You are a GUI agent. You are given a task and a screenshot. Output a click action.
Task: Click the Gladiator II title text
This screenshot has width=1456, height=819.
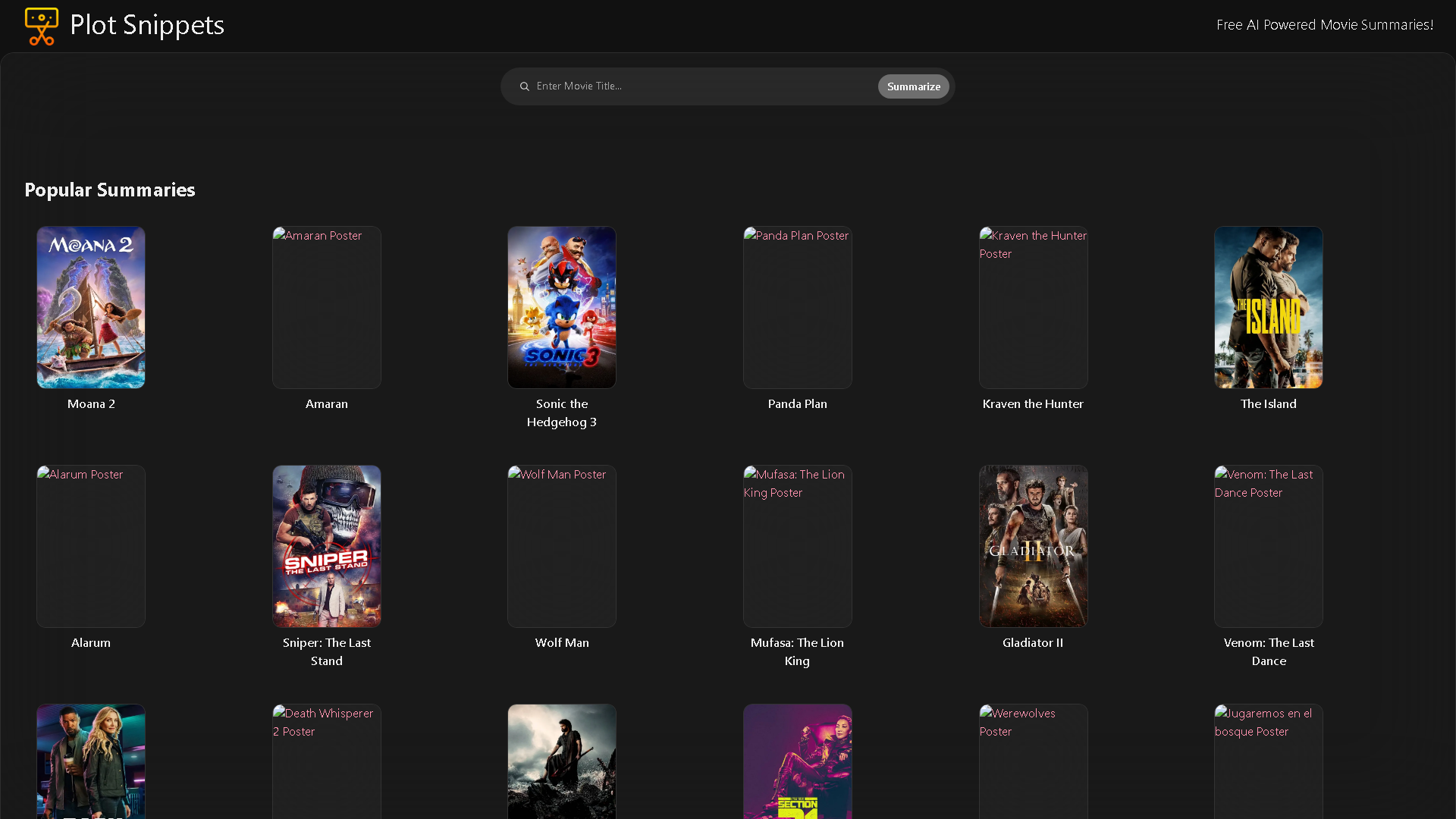tap(1033, 643)
